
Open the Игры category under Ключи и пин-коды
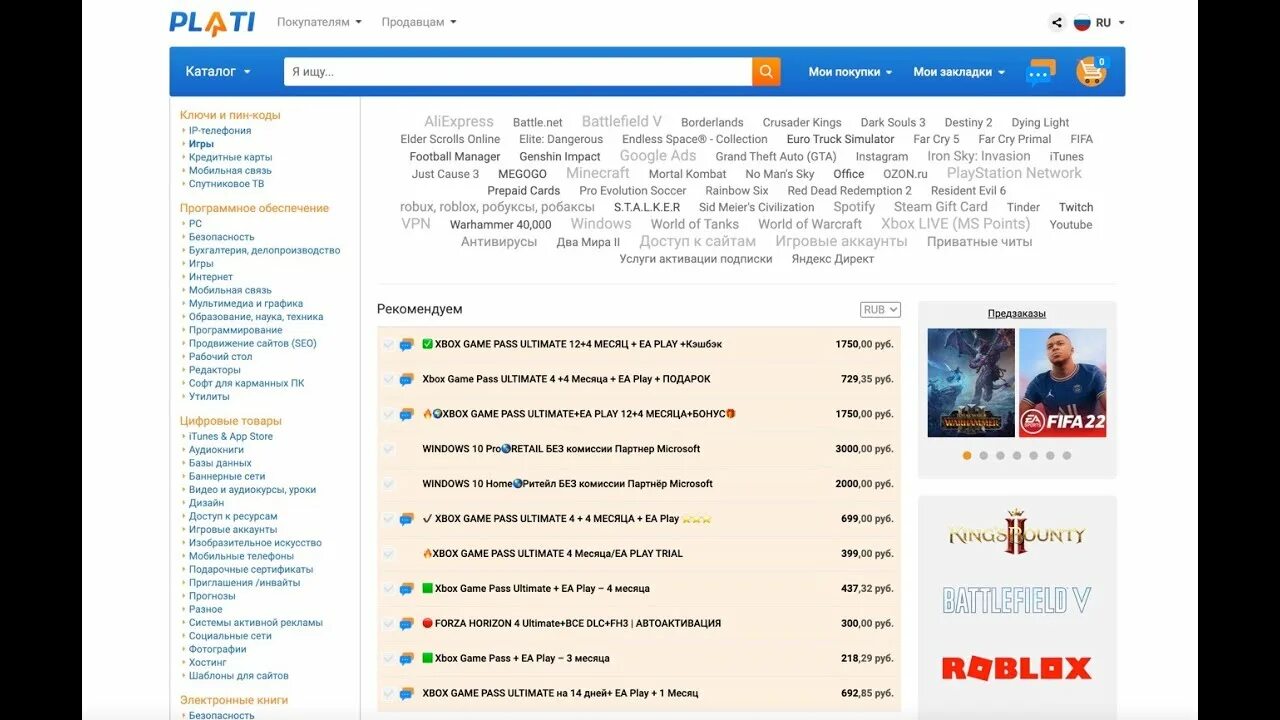tap(201, 144)
